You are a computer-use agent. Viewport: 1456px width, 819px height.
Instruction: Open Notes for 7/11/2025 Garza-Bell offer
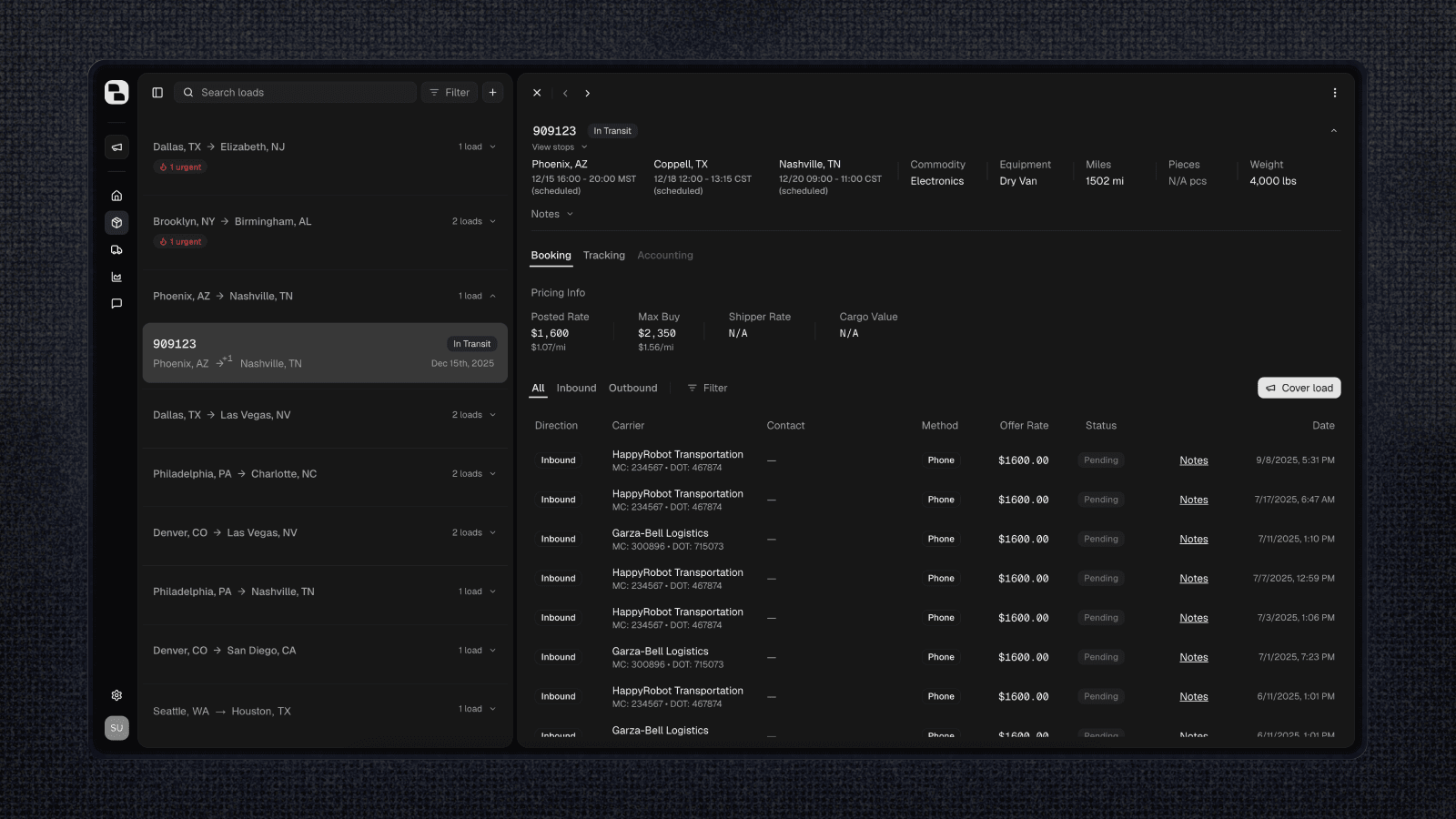[1194, 540]
